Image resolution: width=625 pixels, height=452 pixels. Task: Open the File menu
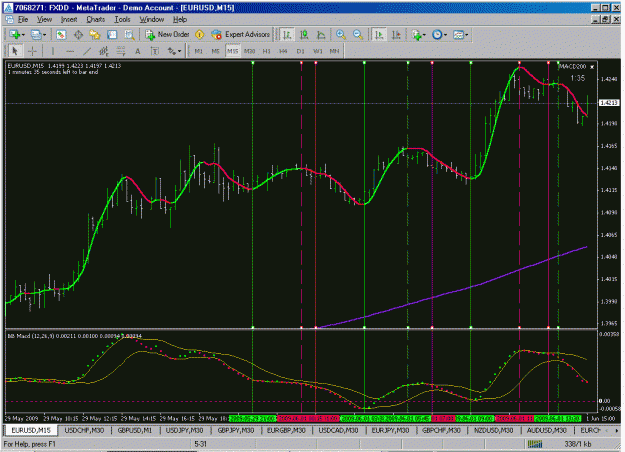pos(23,19)
